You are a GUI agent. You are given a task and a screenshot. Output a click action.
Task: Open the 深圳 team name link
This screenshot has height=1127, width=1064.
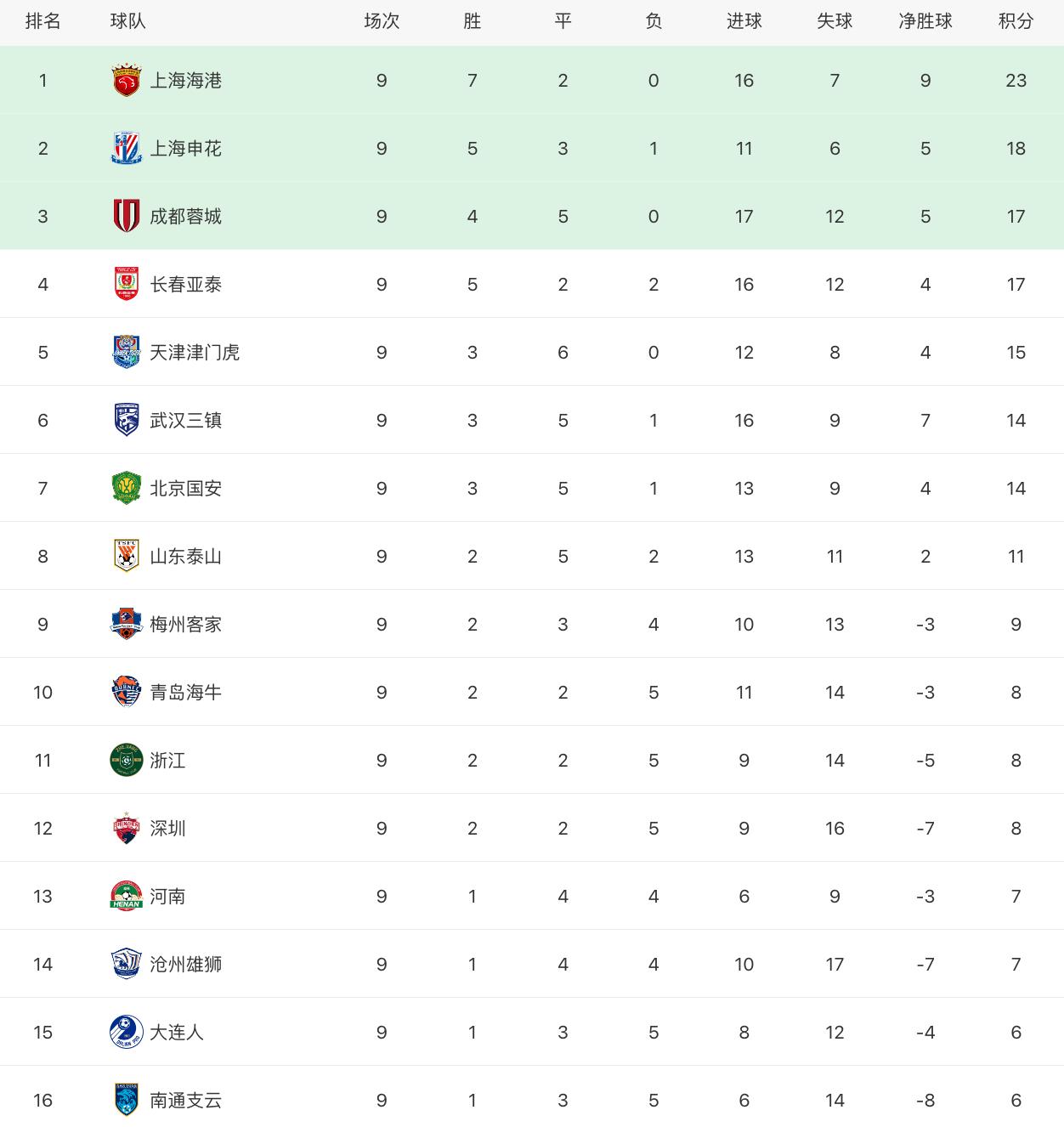pyautogui.click(x=167, y=828)
